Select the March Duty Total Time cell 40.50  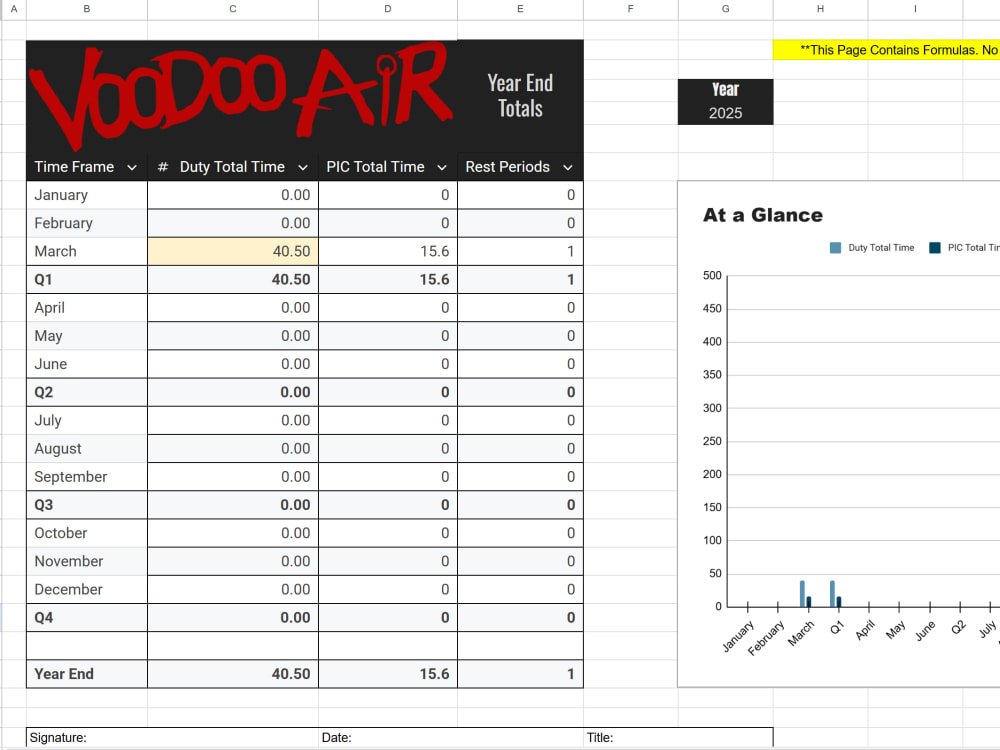point(233,251)
